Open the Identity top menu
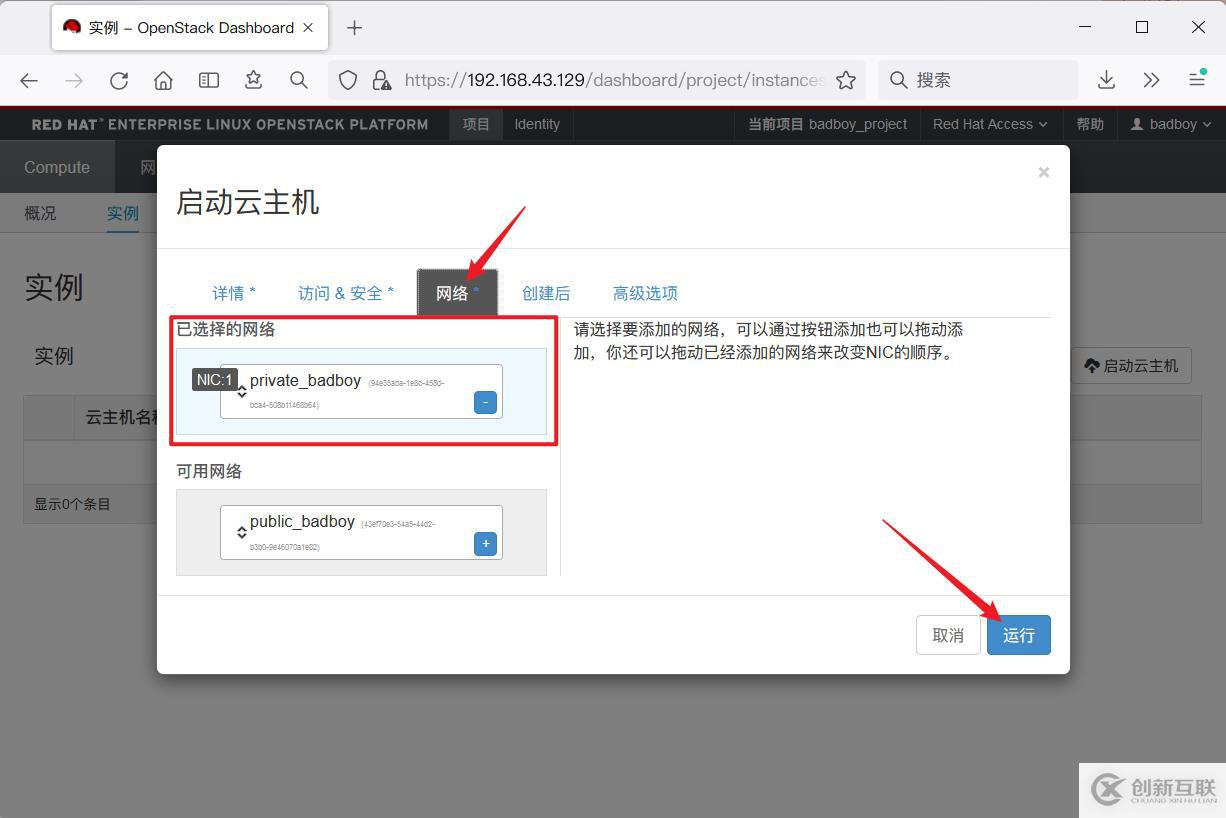The height and width of the screenshot is (818, 1226). click(537, 124)
